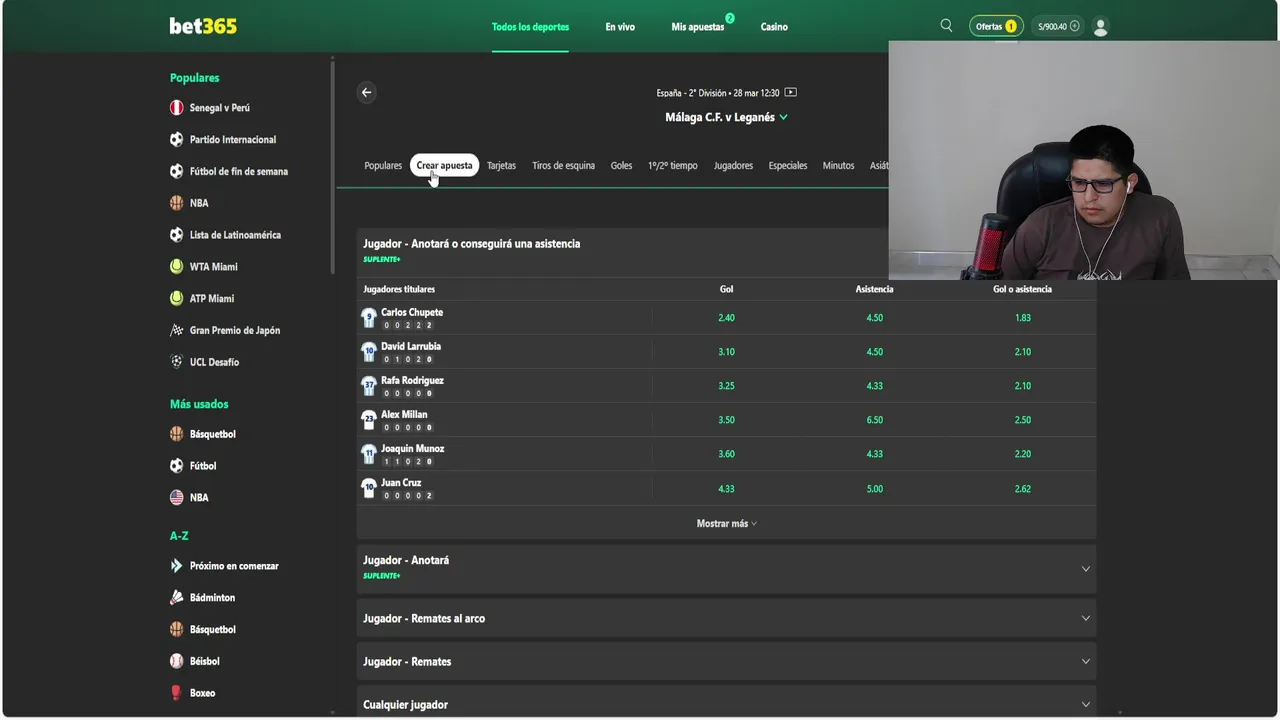Click the Fútbol icon under Más usados
Screen dimensions: 1280x720
point(177,466)
